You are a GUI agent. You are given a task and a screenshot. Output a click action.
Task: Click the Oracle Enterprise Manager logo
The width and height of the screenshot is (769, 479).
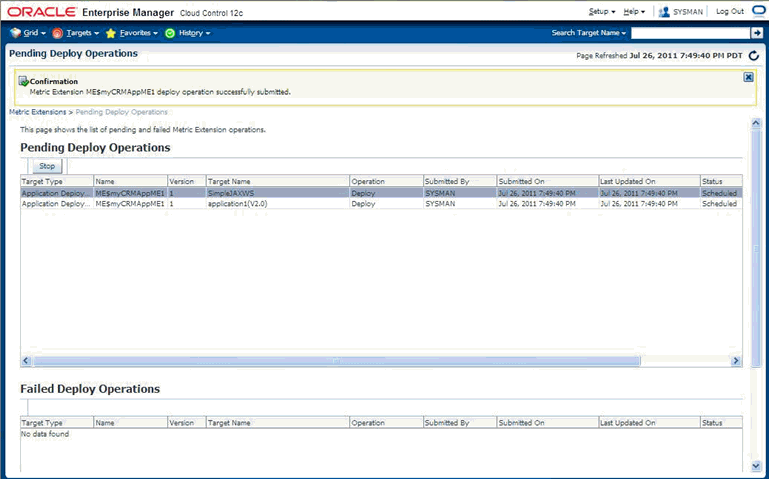point(90,12)
